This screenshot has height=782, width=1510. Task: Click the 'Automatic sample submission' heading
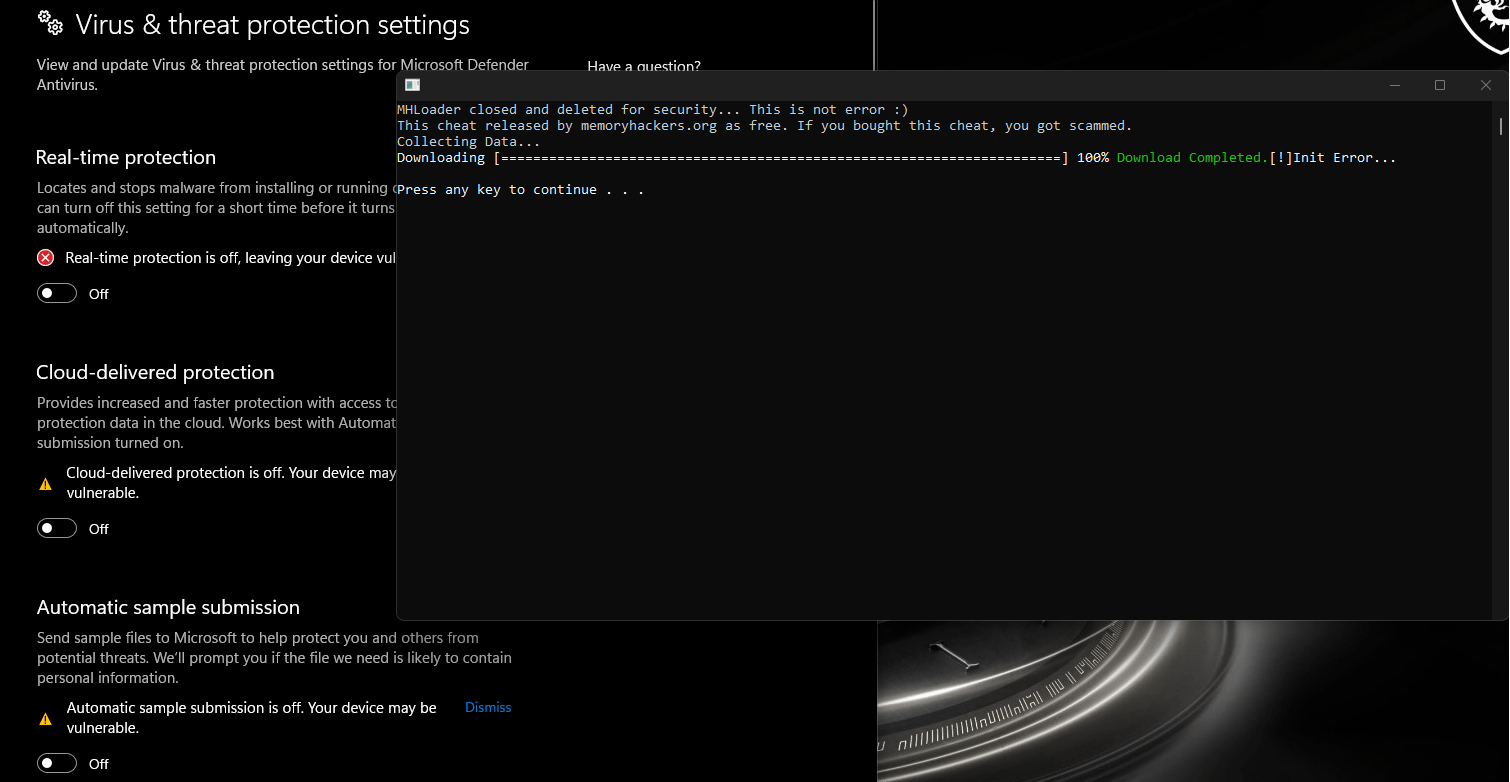pyautogui.click(x=168, y=607)
